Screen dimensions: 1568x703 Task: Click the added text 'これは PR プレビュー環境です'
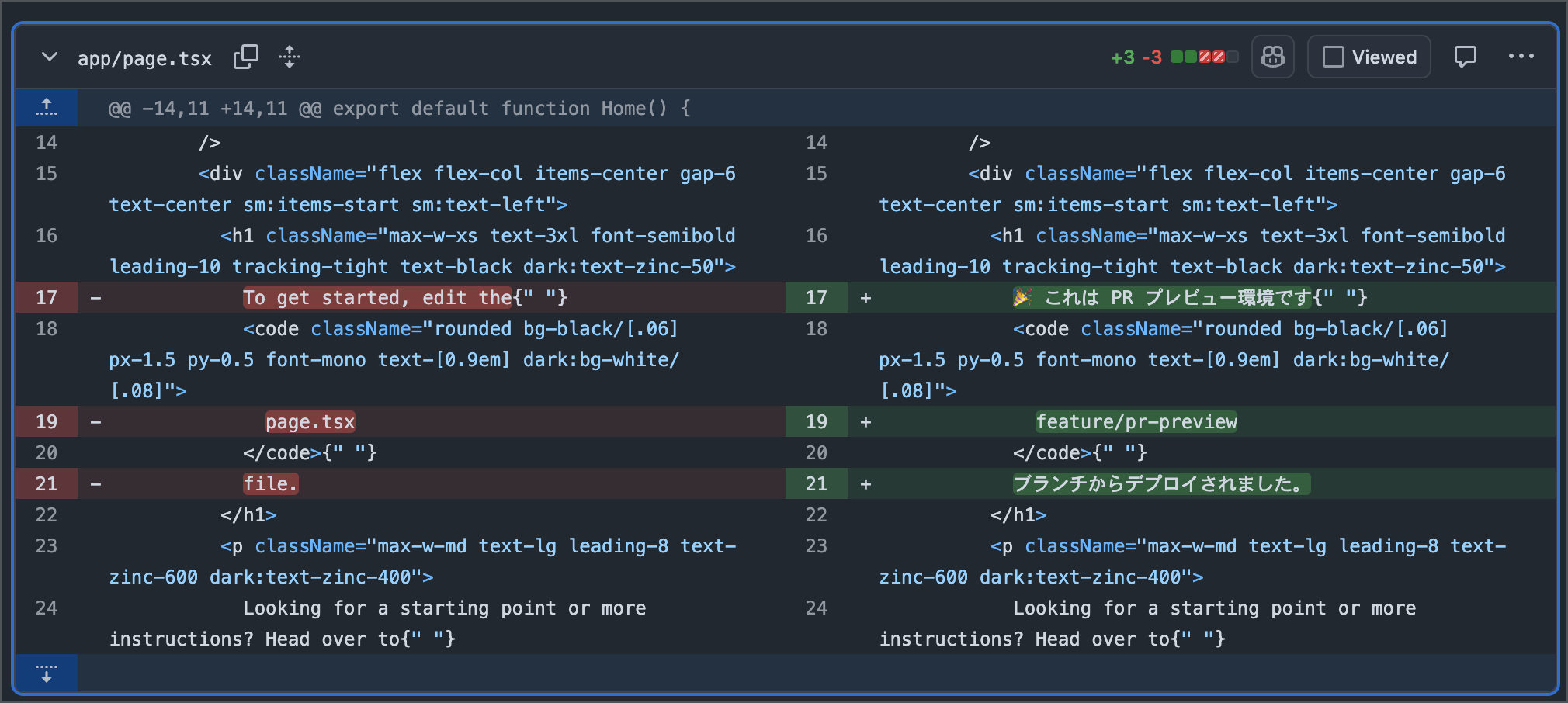coord(1178,297)
